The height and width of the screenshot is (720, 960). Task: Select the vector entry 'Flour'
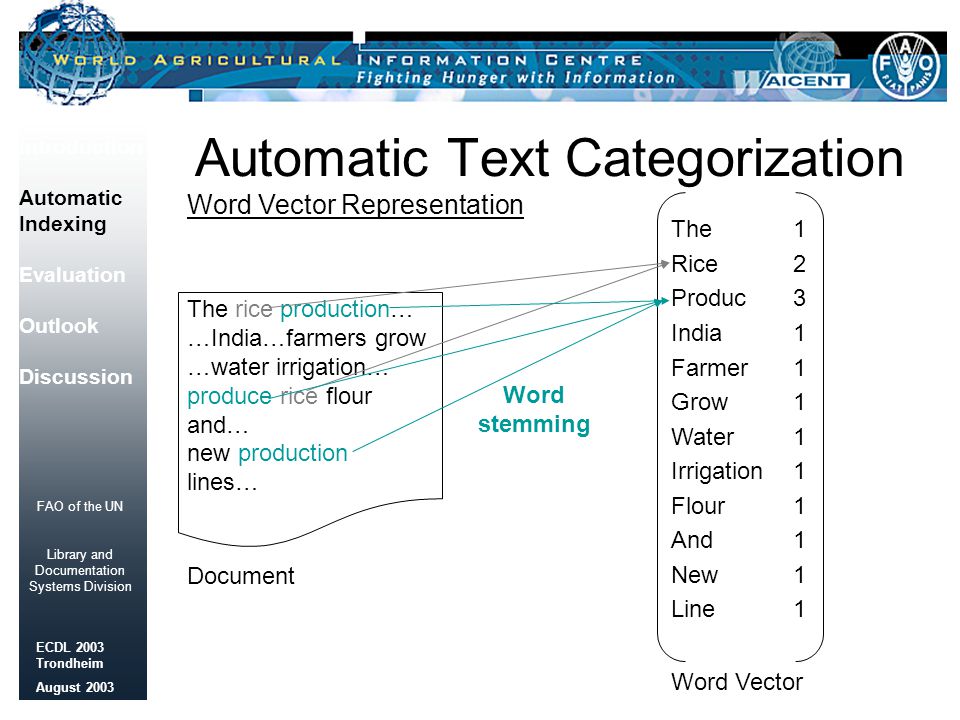[x=698, y=506]
